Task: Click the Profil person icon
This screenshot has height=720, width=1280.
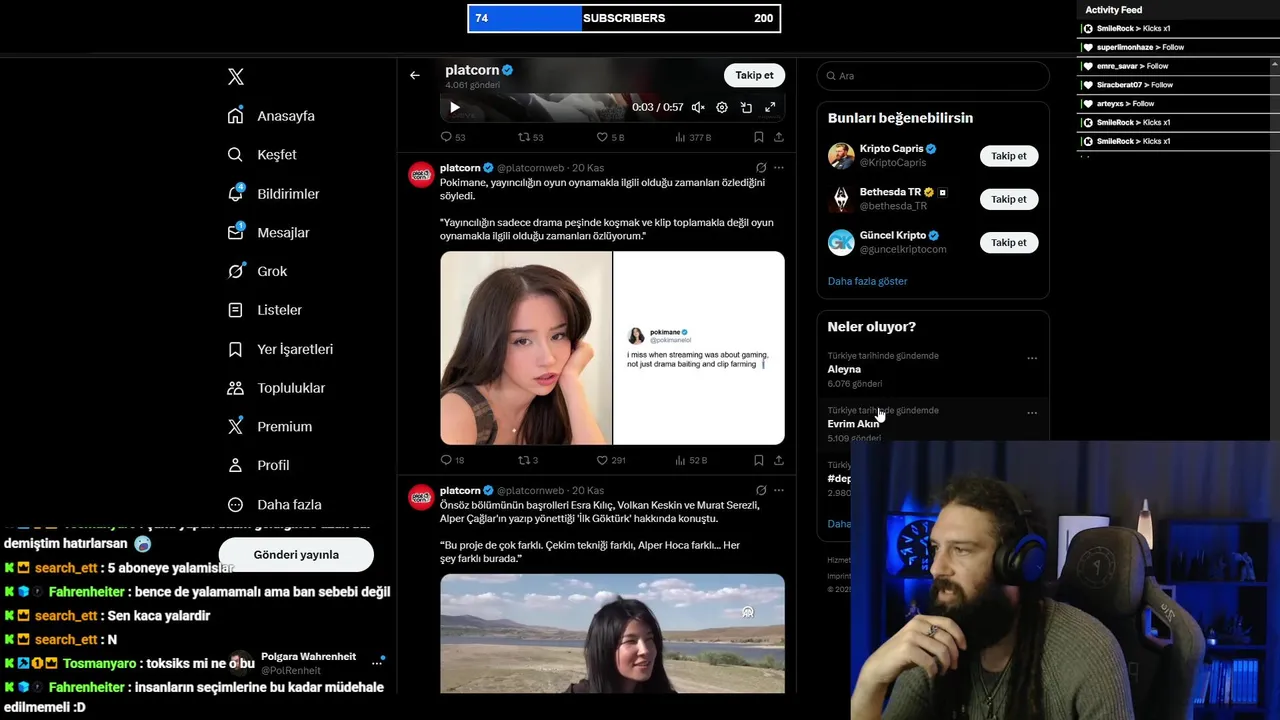Action: [x=235, y=465]
